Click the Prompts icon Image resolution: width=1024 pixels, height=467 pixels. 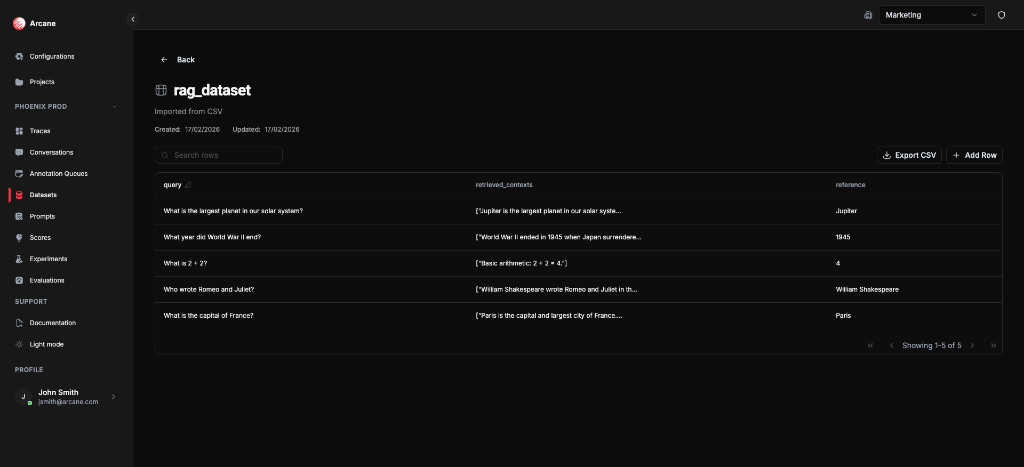tap(19, 216)
